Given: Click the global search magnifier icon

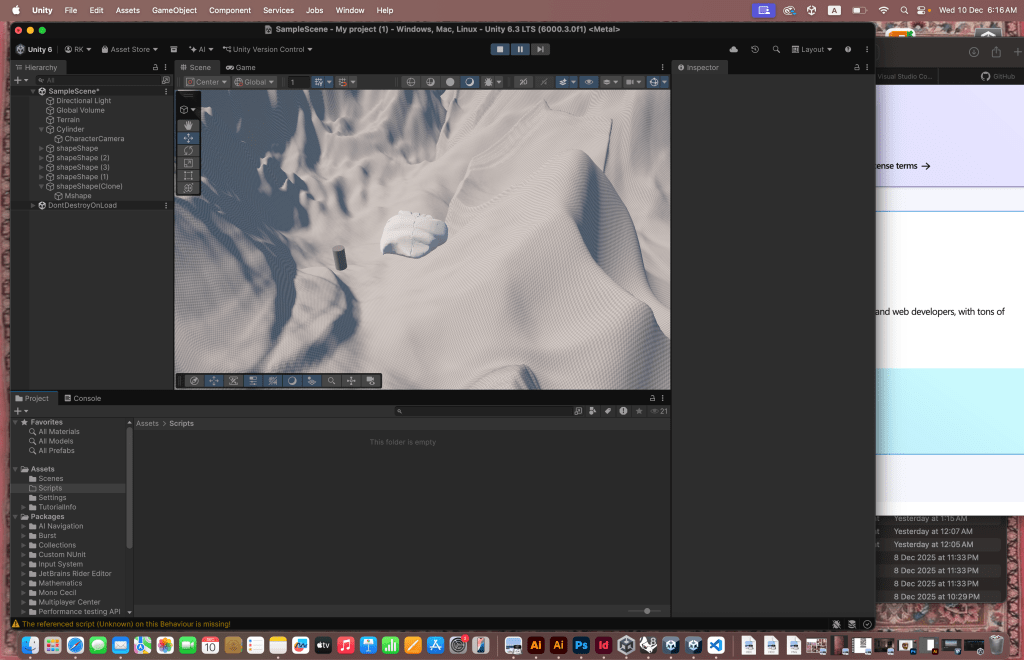Looking at the screenshot, I should (776, 49).
